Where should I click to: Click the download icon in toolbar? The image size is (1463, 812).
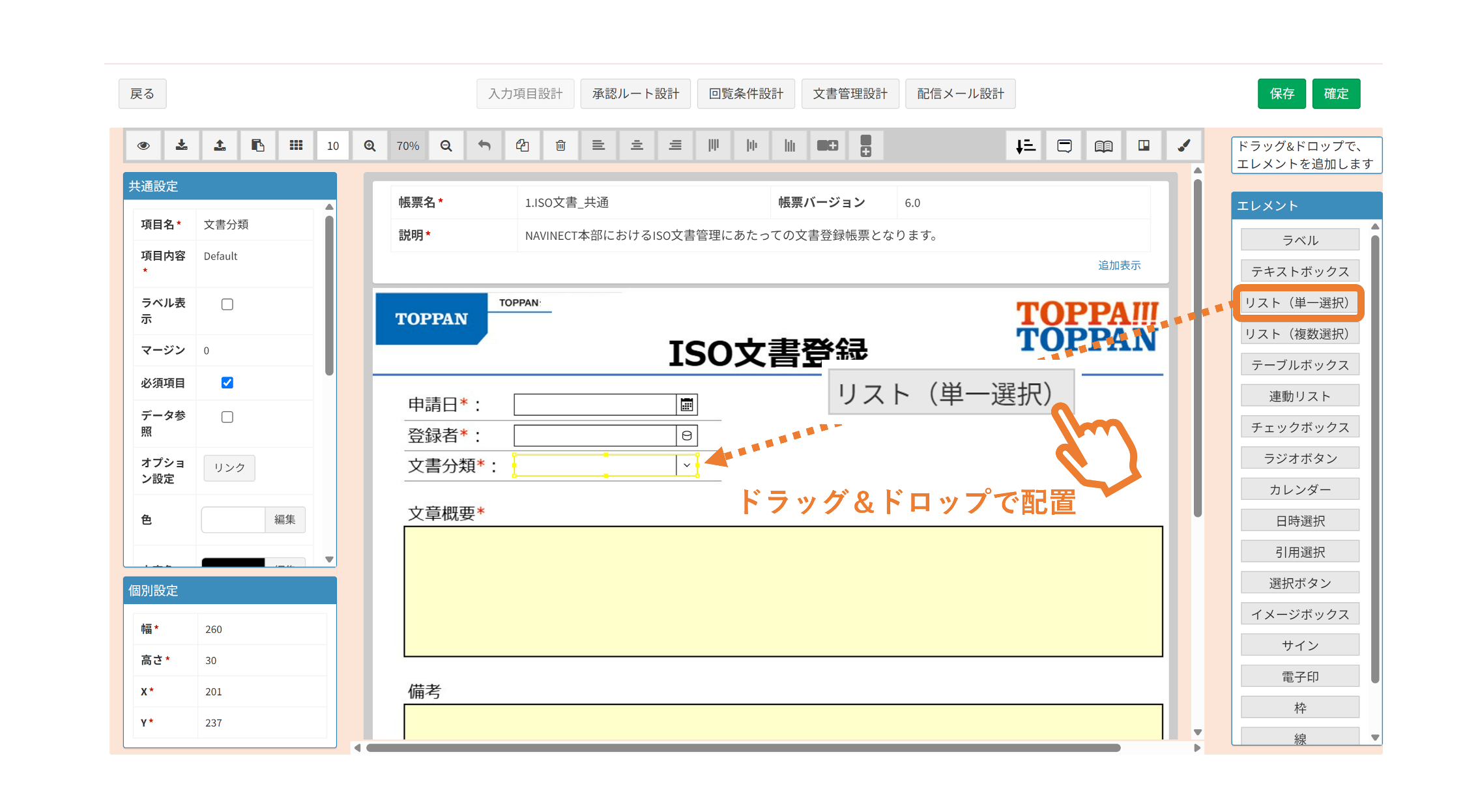tap(182, 145)
